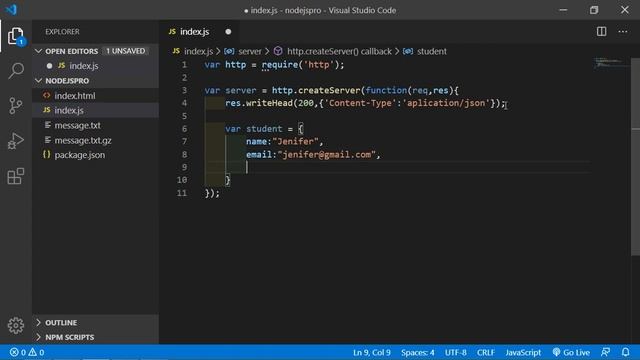Place cursor on 'require' in line 1

tap(280, 64)
